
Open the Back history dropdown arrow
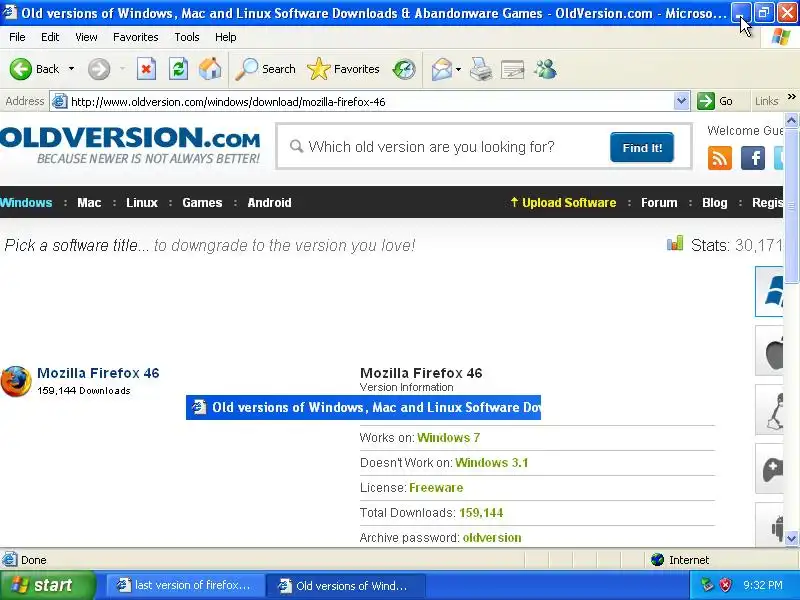71,69
